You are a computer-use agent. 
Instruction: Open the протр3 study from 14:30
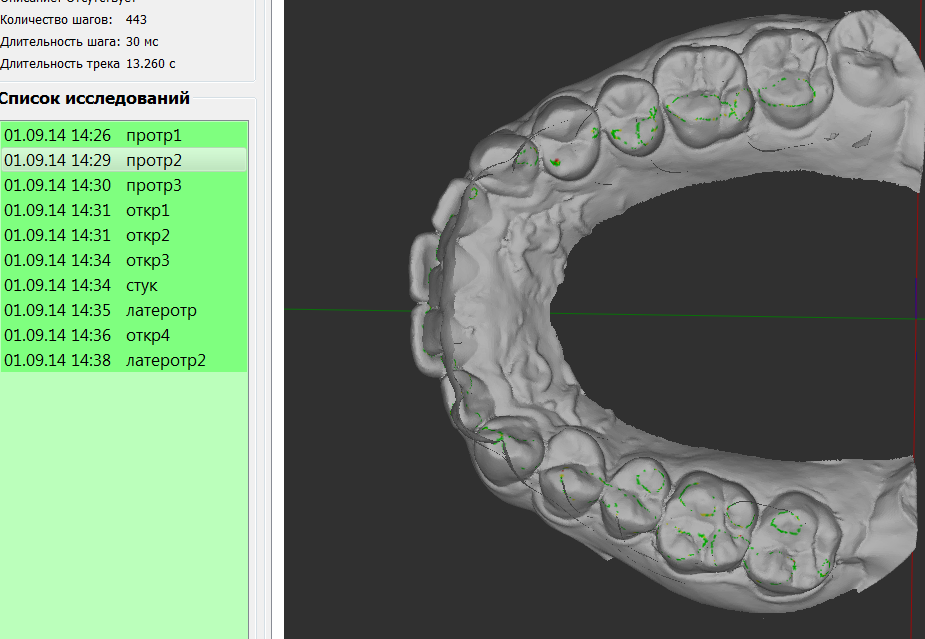[x=124, y=185]
